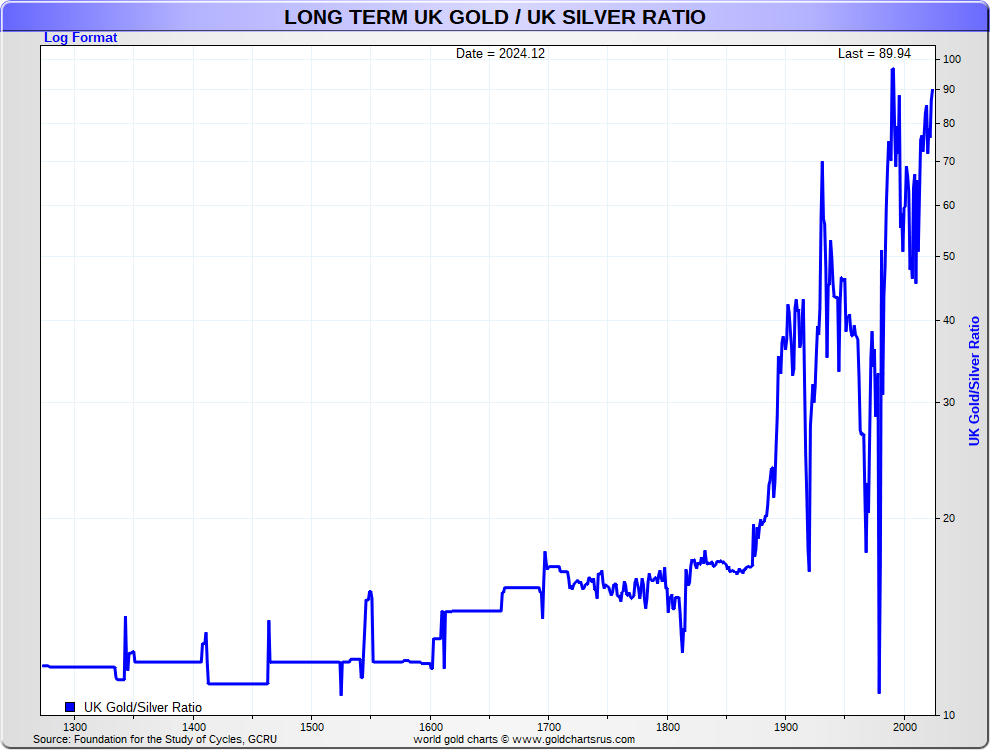This screenshot has height=750, width=990.
Task: Click the x-axis label 1300
Action: pos(75,727)
